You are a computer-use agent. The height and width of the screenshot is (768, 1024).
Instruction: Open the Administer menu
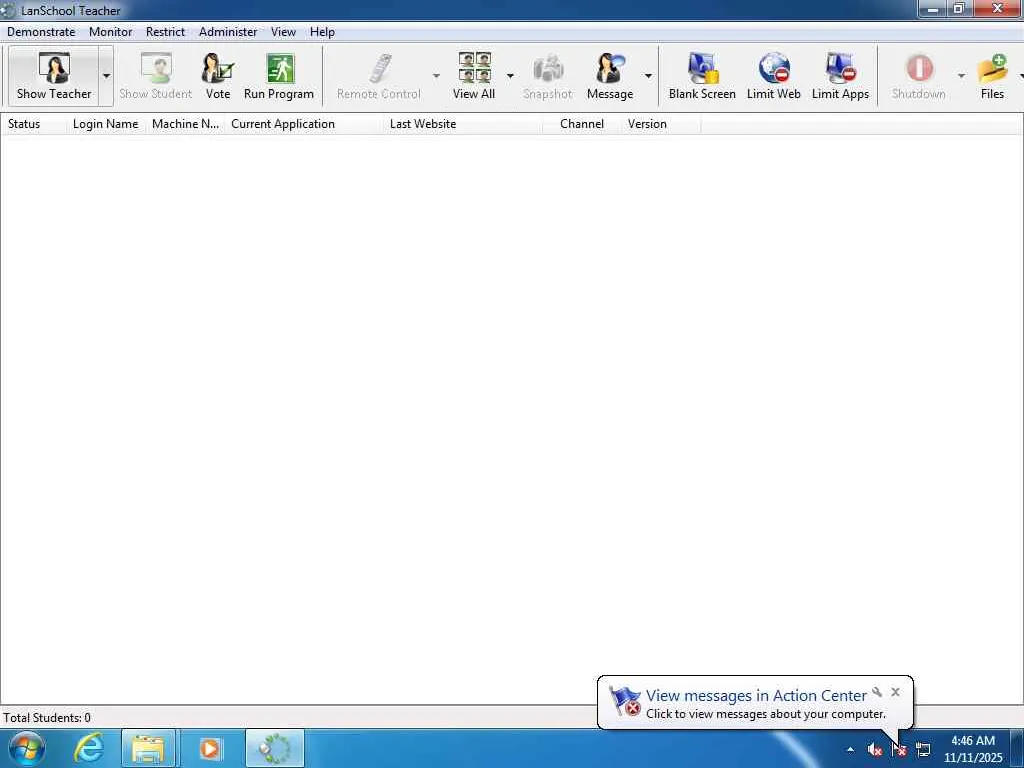(x=228, y=32)
